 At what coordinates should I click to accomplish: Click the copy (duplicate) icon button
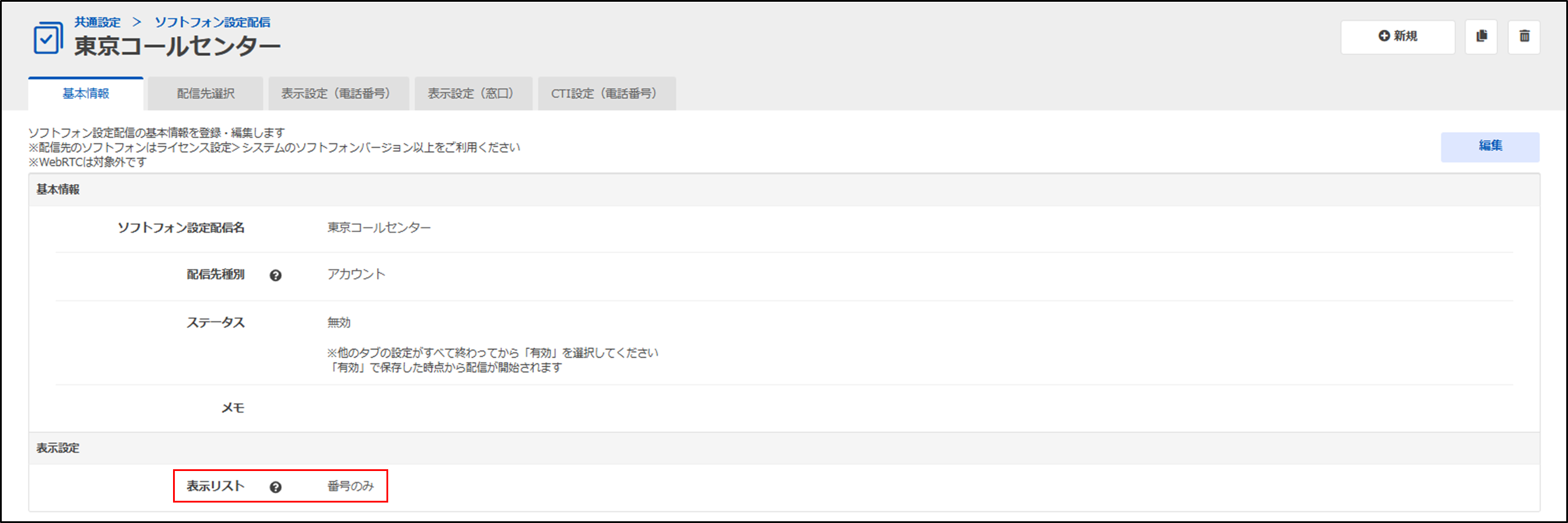tap(1481, 36)
